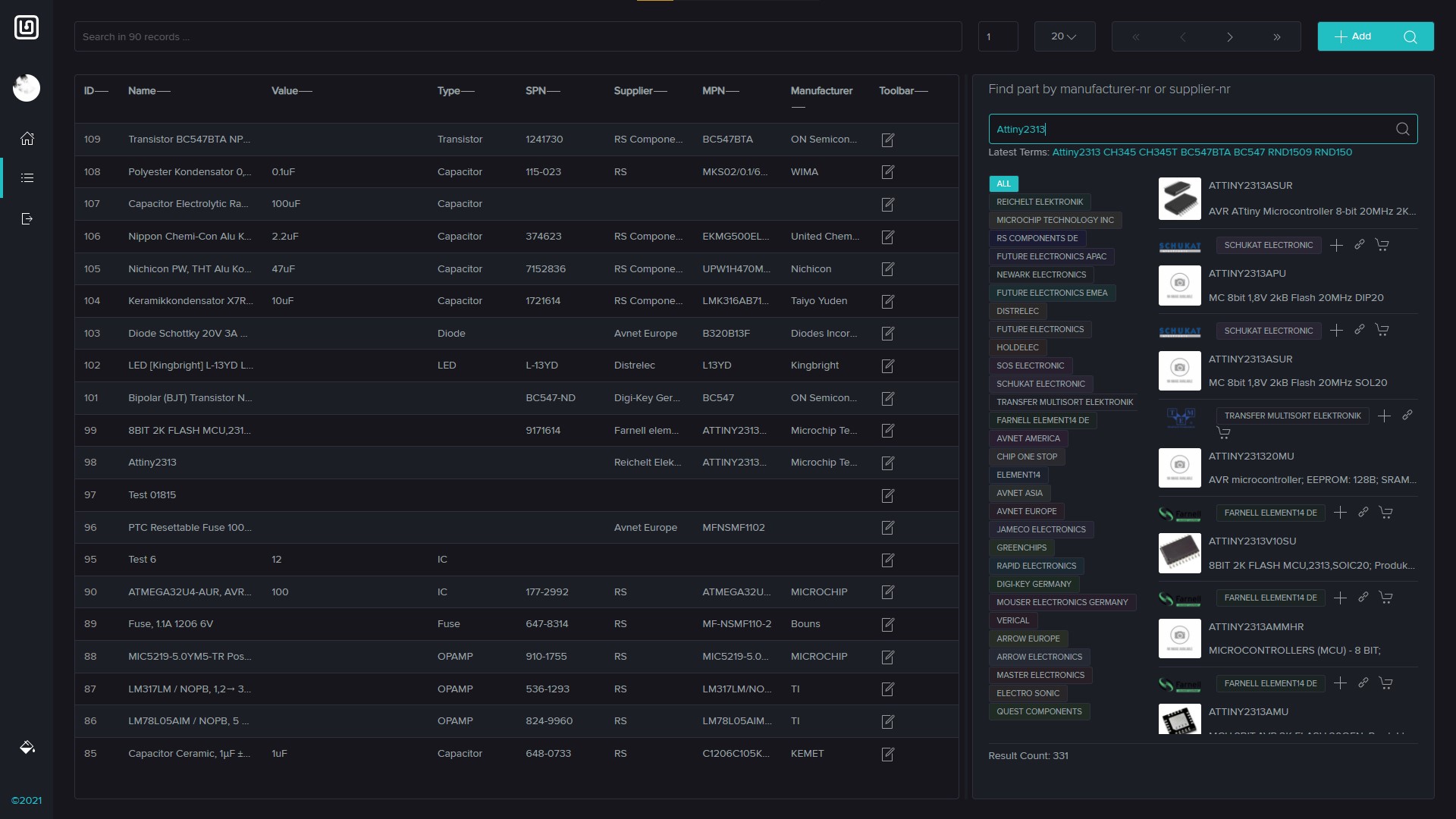This screenshot has width=1456, height=819.
Task: Click the app logo icon
Action: pyautogui.click(x=27, y=27)
